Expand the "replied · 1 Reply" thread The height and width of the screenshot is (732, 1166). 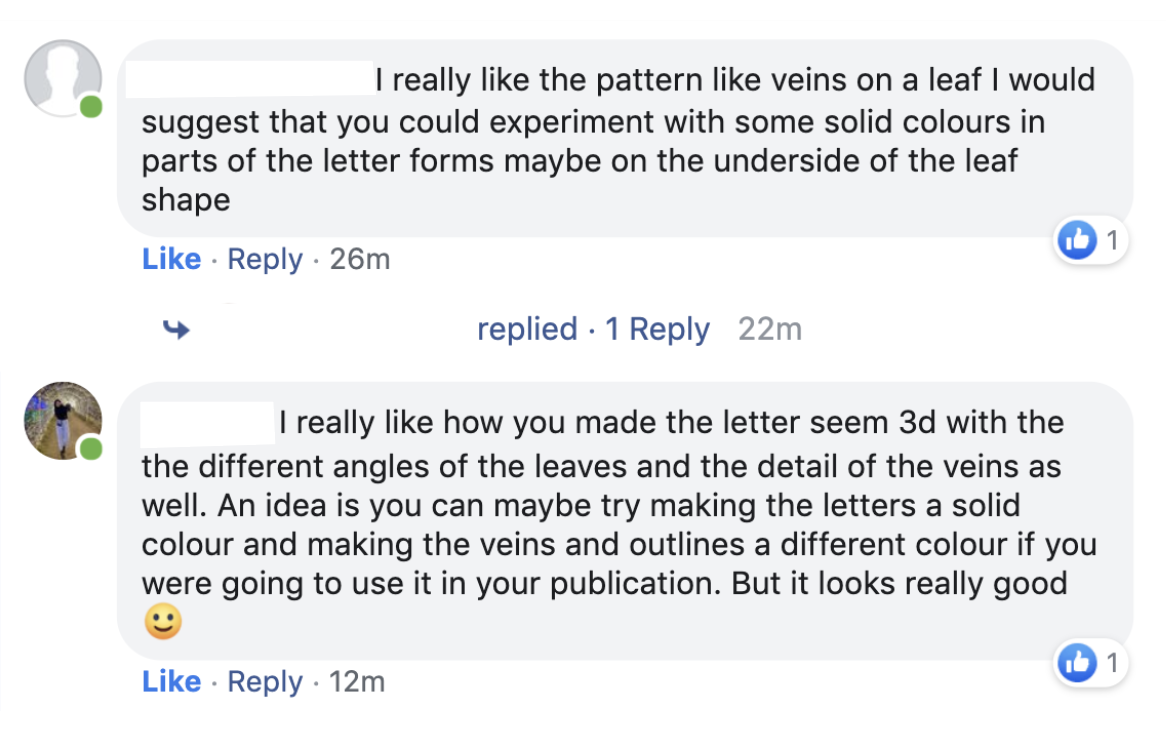click(593, 329)
